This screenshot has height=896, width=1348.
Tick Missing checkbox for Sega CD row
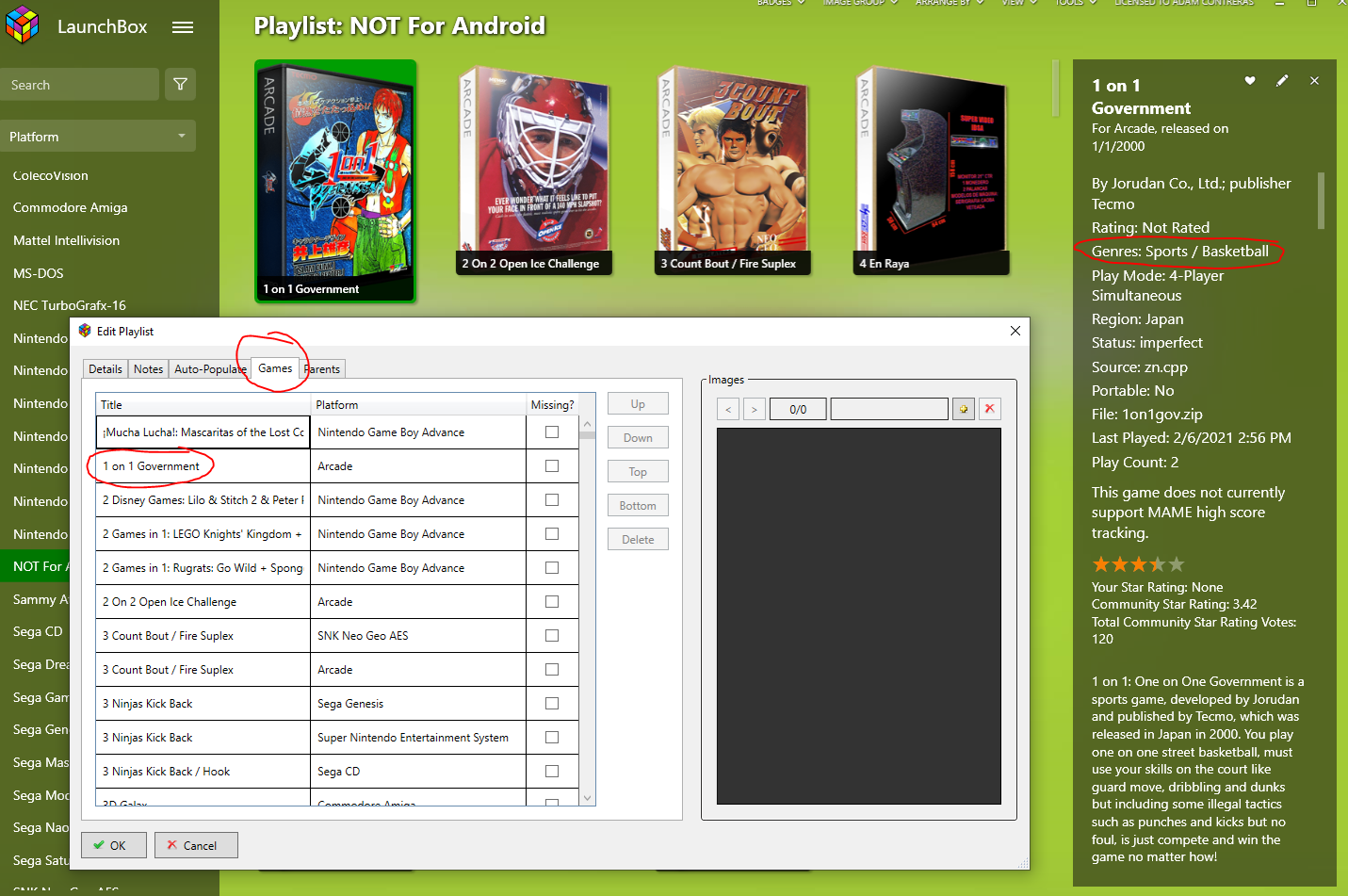tap(552, 772)
